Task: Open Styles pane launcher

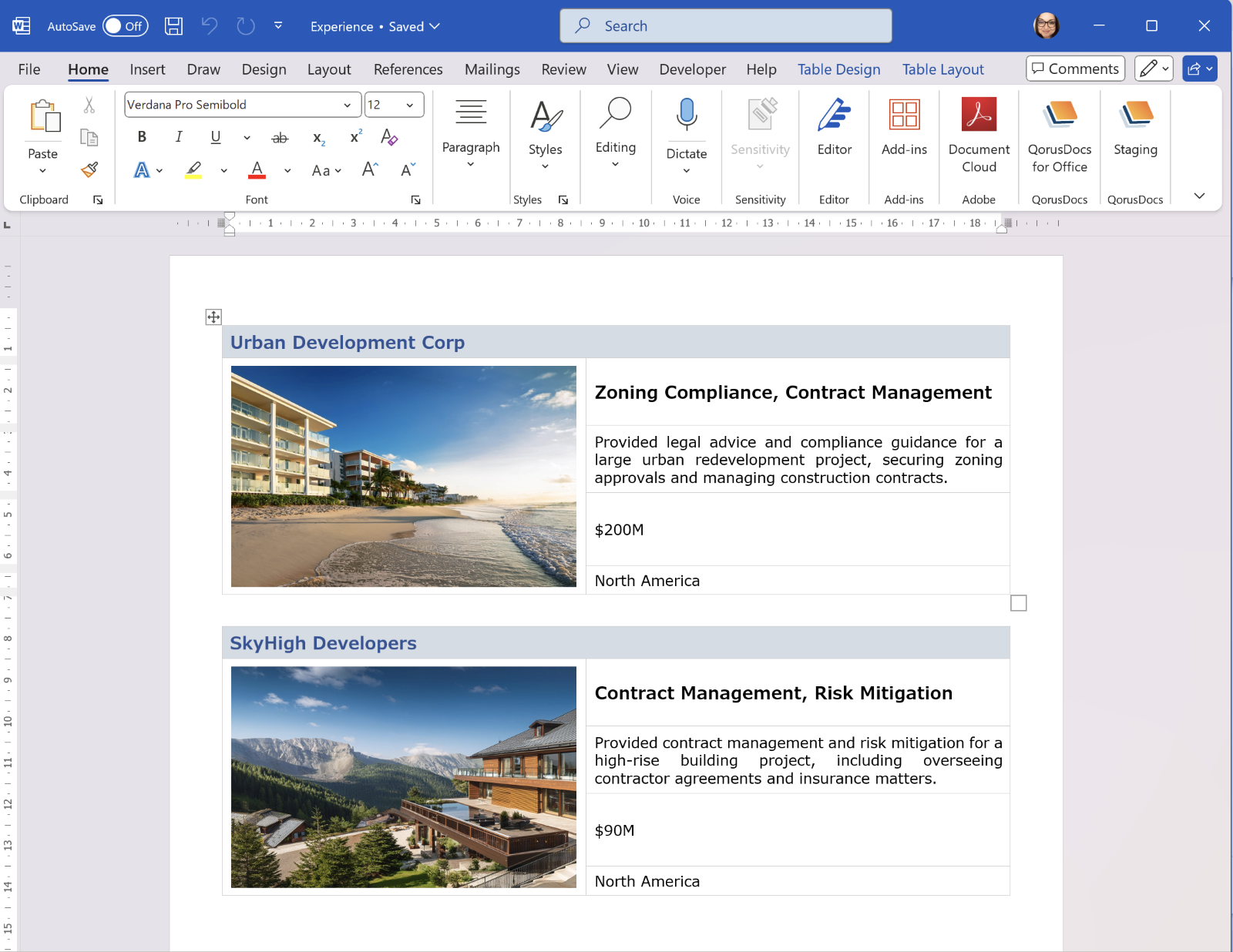Action: click(x=563, y=200)
